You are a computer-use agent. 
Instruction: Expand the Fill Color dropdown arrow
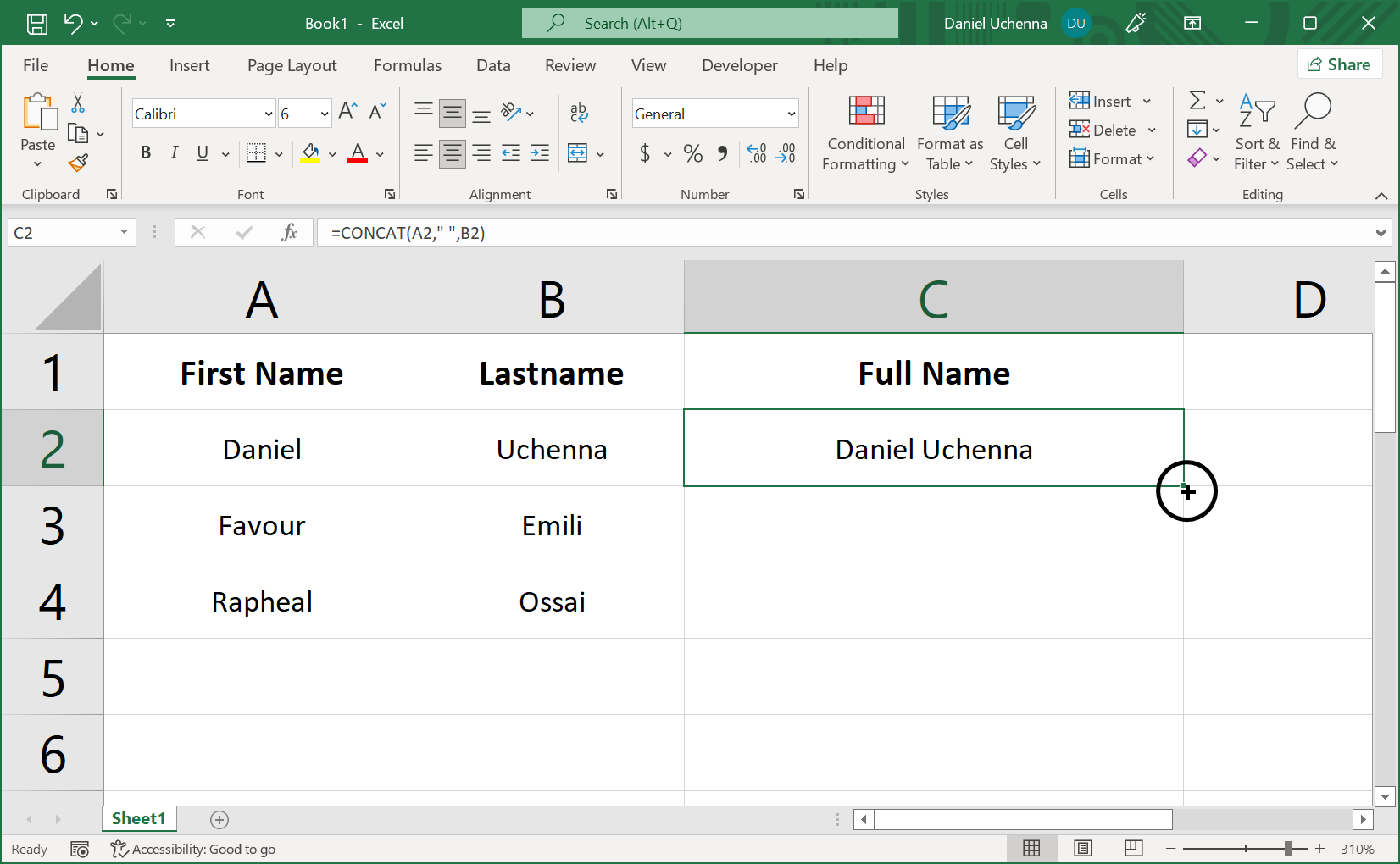click(331, 153)
